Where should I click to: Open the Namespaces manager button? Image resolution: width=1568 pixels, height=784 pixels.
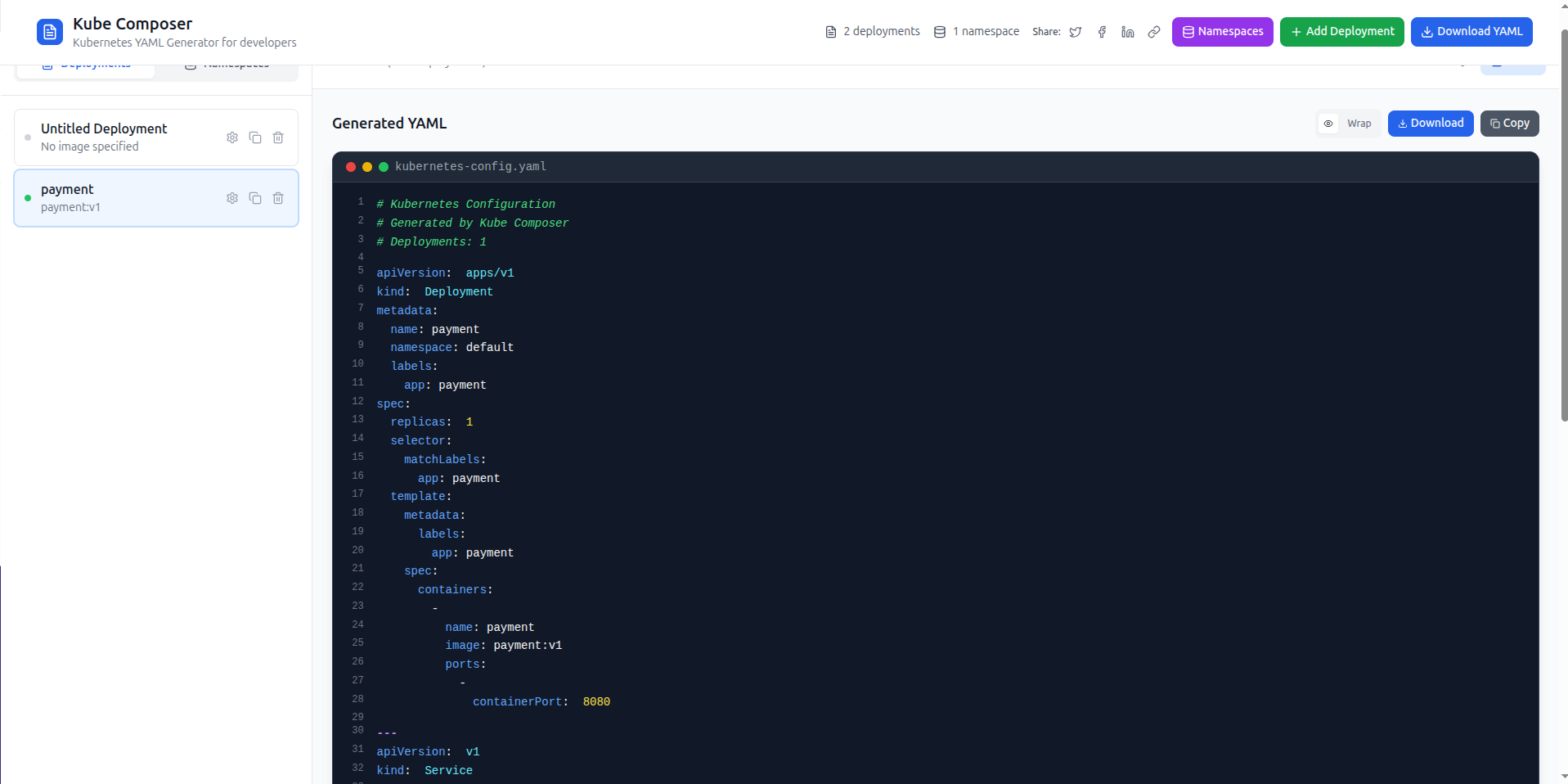[x=1222, y=32]
